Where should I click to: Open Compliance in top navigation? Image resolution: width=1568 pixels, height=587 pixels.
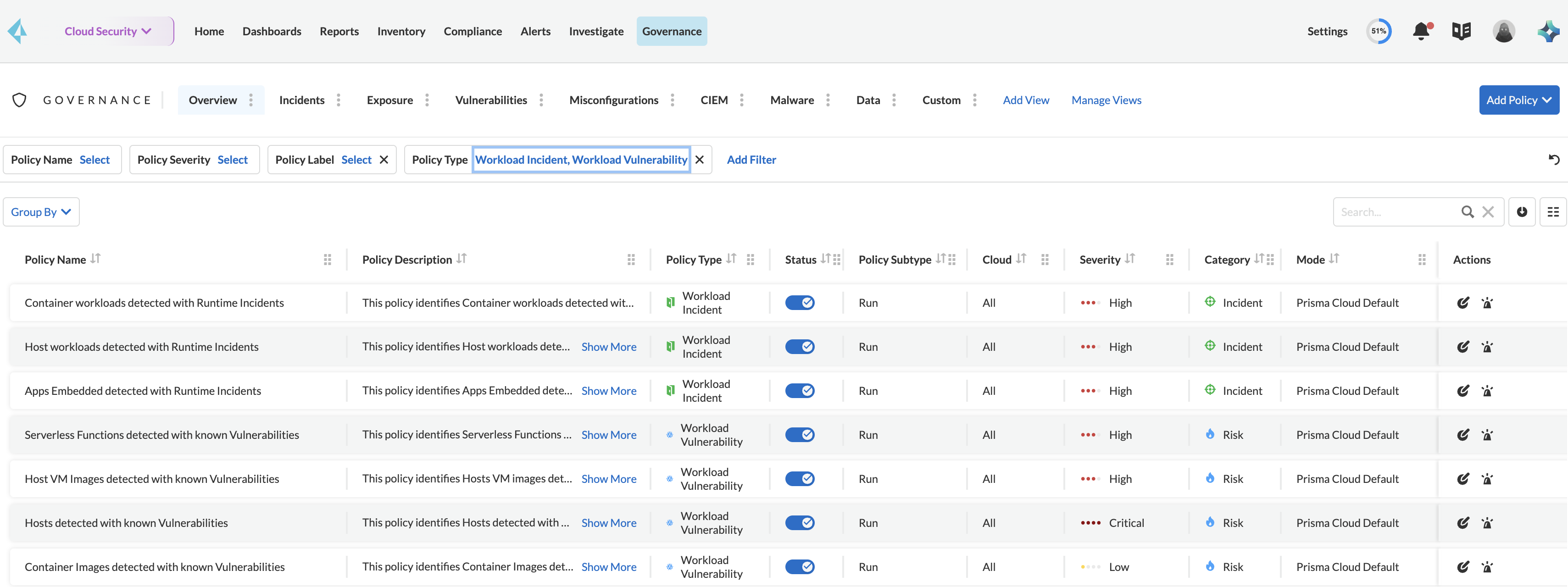click(473, 31)
